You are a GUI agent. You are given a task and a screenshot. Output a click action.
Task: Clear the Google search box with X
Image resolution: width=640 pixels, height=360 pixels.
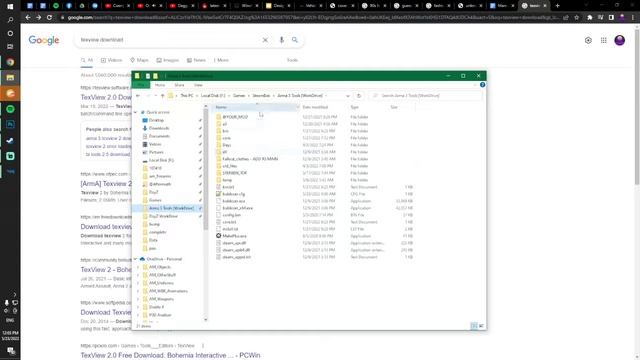(x=265, y=40)
